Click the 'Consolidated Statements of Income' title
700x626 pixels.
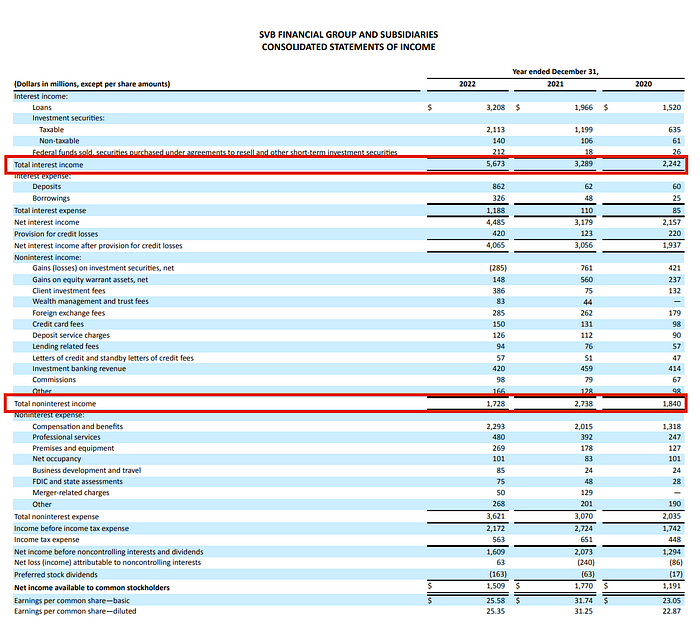pos(348,47)
